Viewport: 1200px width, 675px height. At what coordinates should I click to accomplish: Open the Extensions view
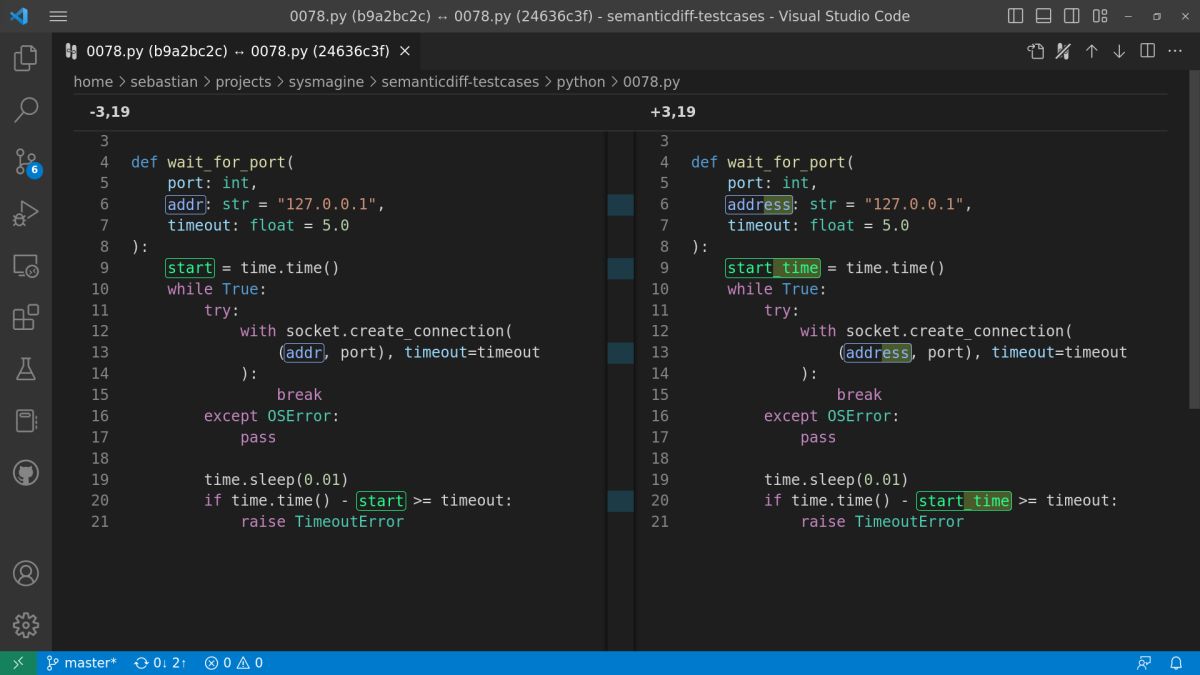click(x=26, y=317)
